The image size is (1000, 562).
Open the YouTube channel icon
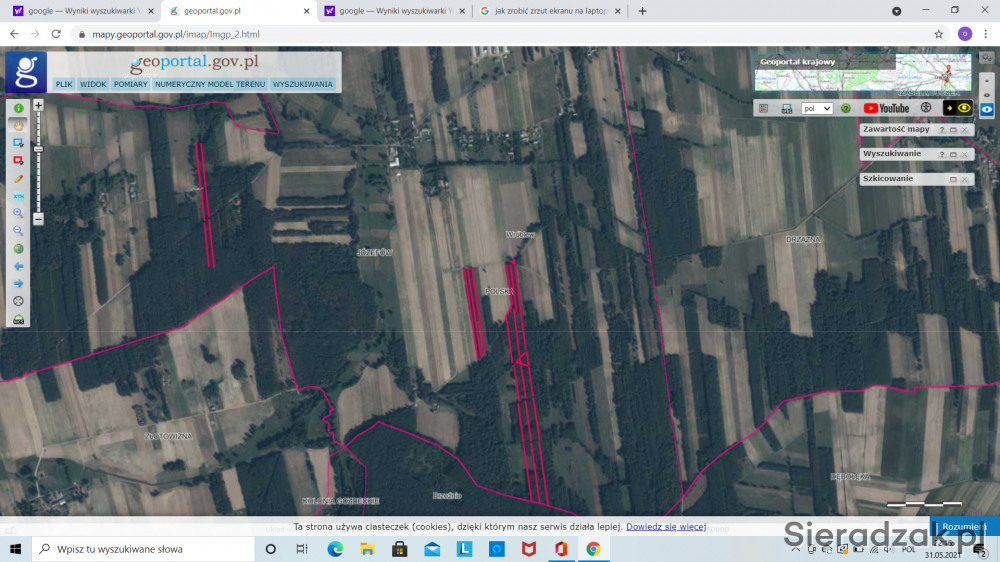[886, 108]
